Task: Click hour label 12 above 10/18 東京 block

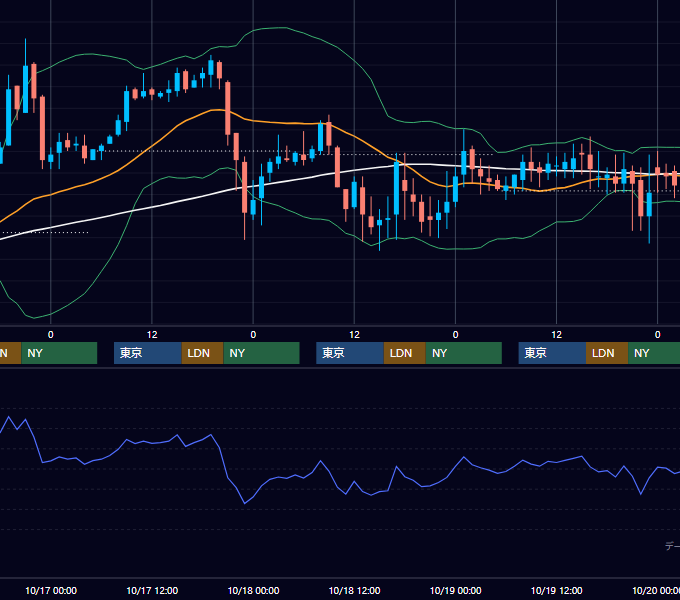Action: [x=354, y=335]
